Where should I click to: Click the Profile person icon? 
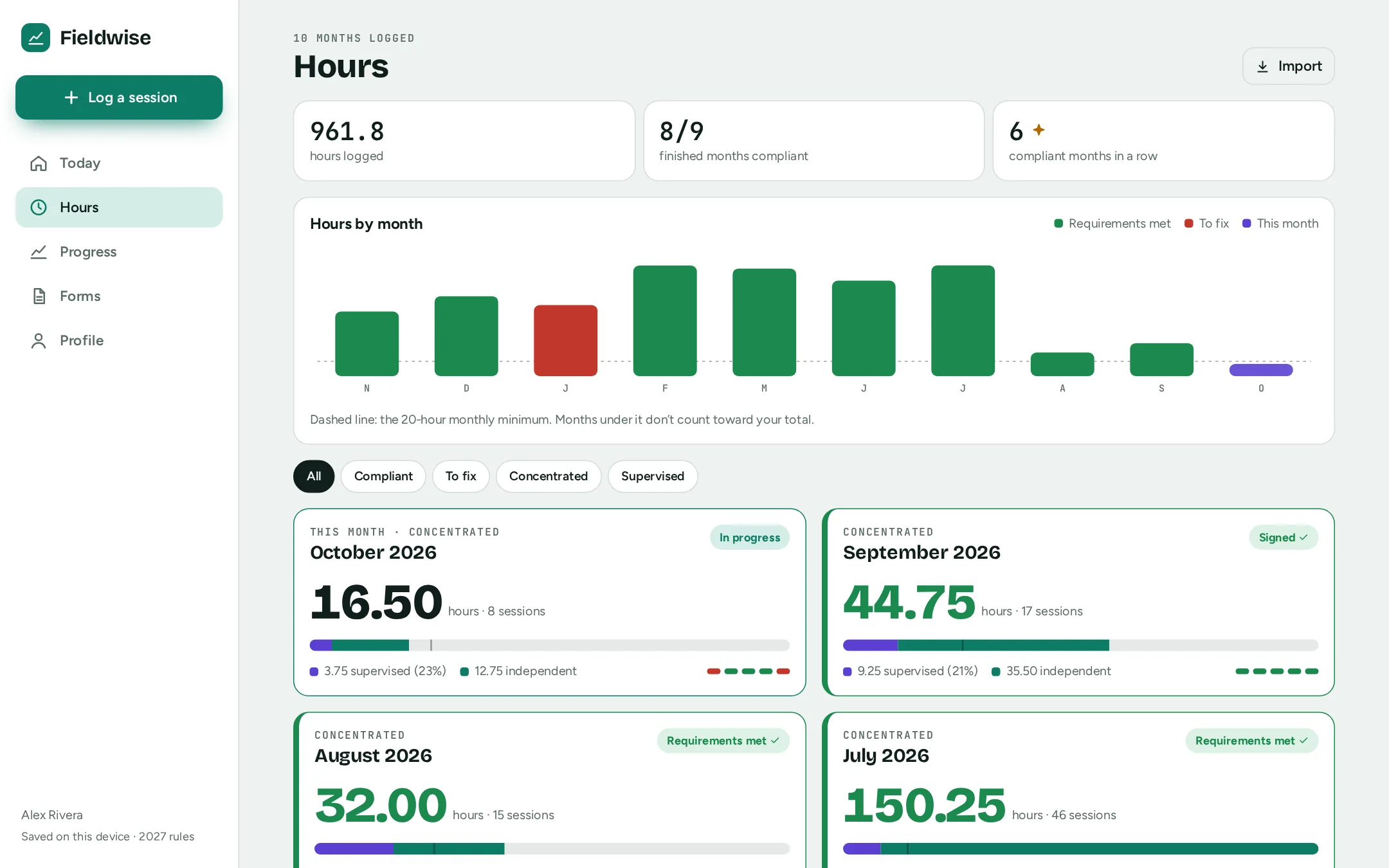coord(39,341)
